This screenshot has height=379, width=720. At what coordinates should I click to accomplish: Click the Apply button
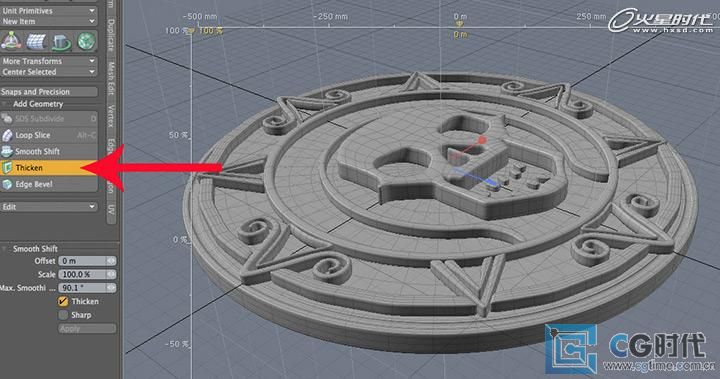click(87, 328)
